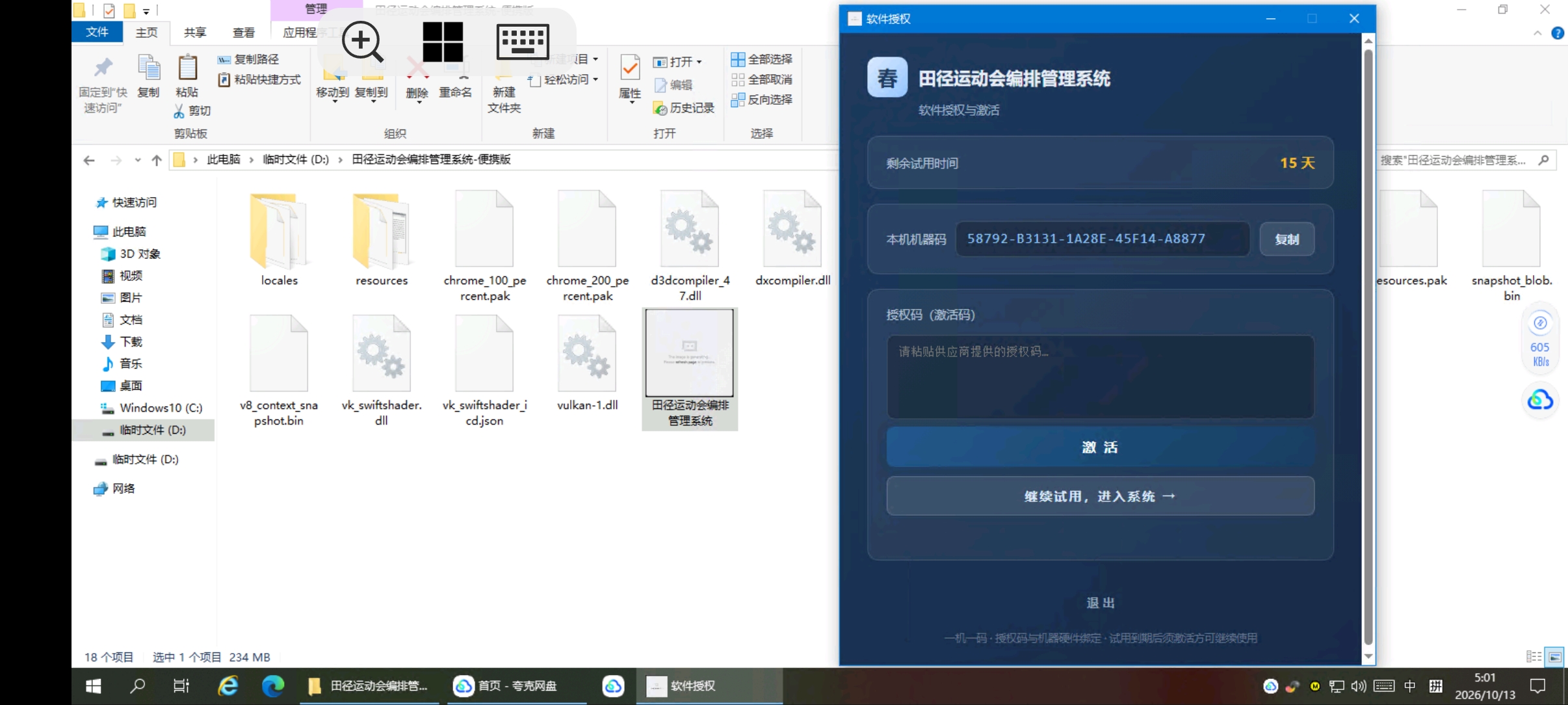This screenshot has width=1568, height=705.
Task: Expand the 属性 dropdown
Action: pos(631,103)
